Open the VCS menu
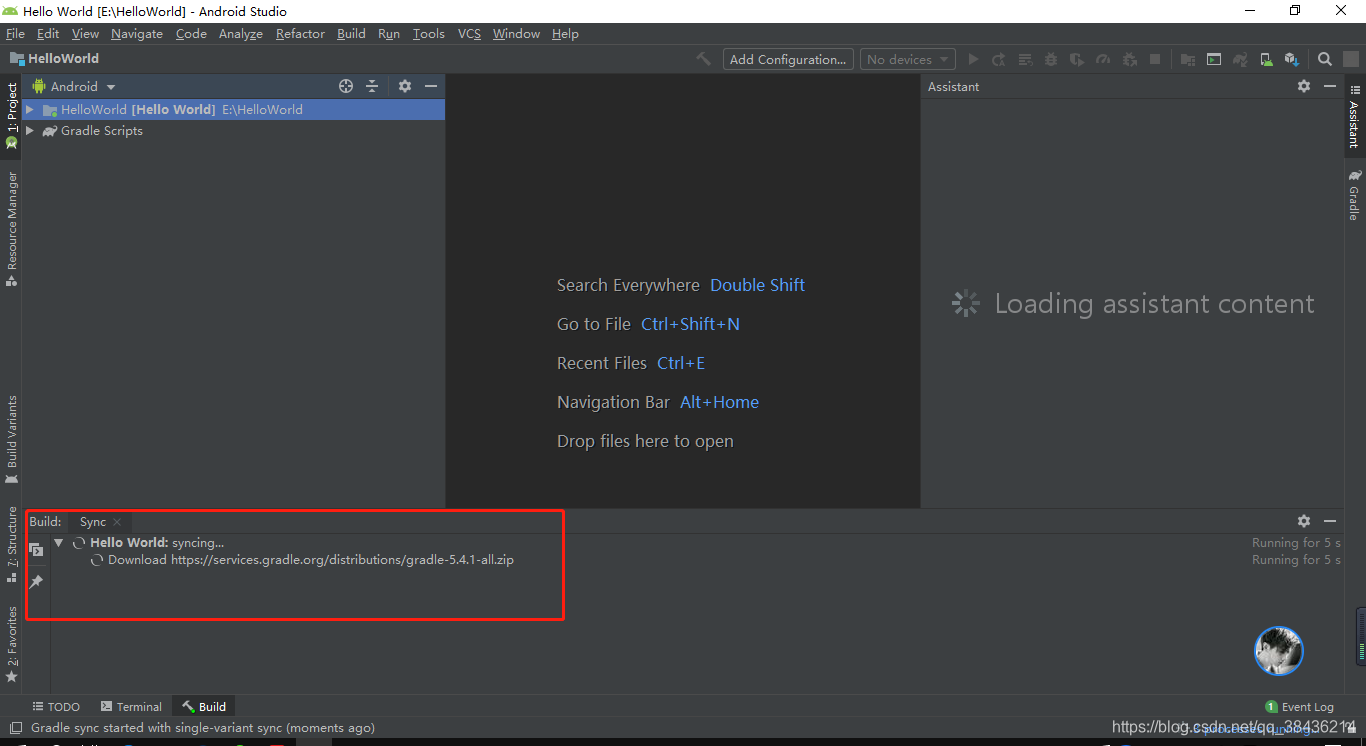 click(x=469, y=33)
